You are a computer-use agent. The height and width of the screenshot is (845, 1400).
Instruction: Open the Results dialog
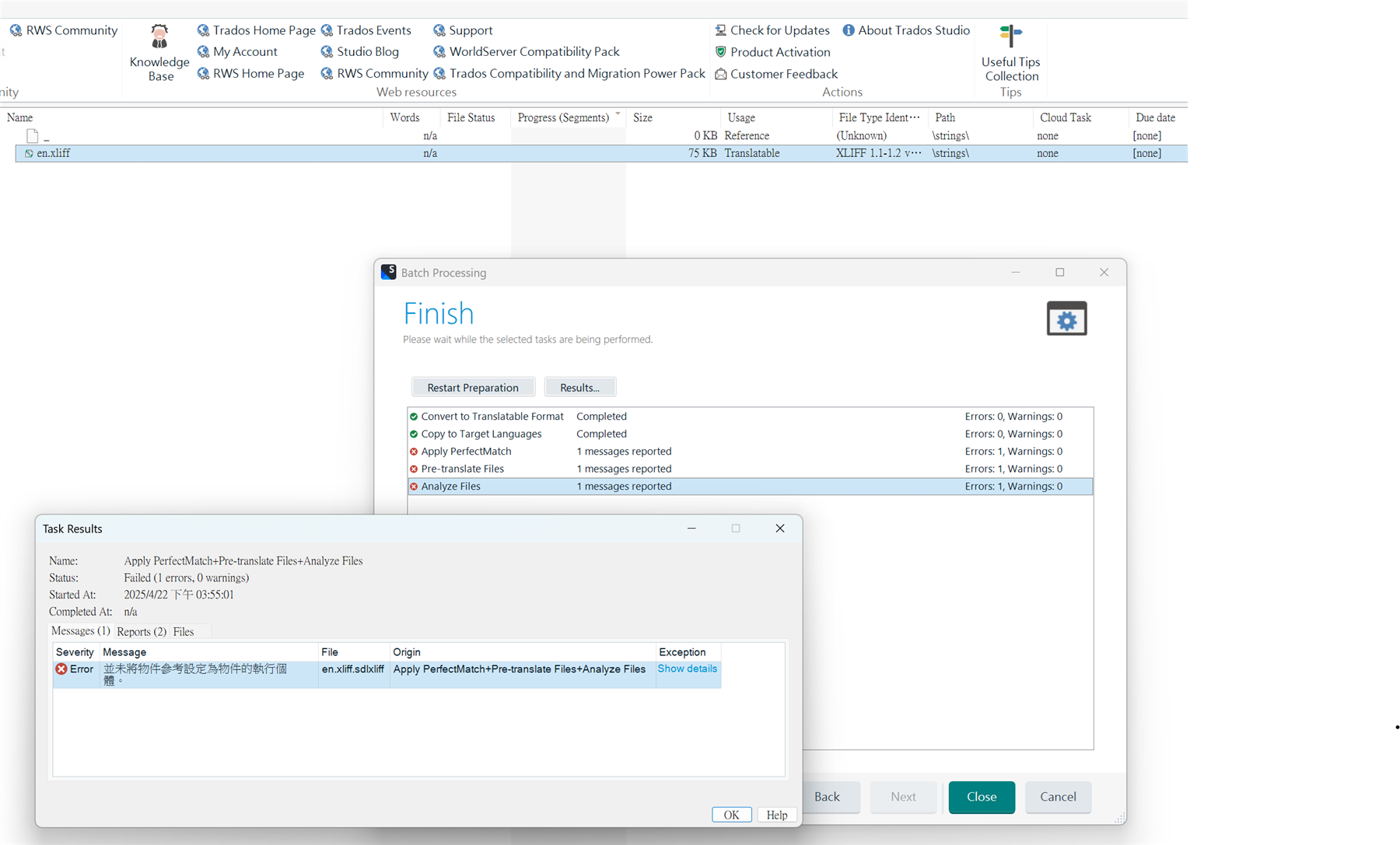point(580,386)
